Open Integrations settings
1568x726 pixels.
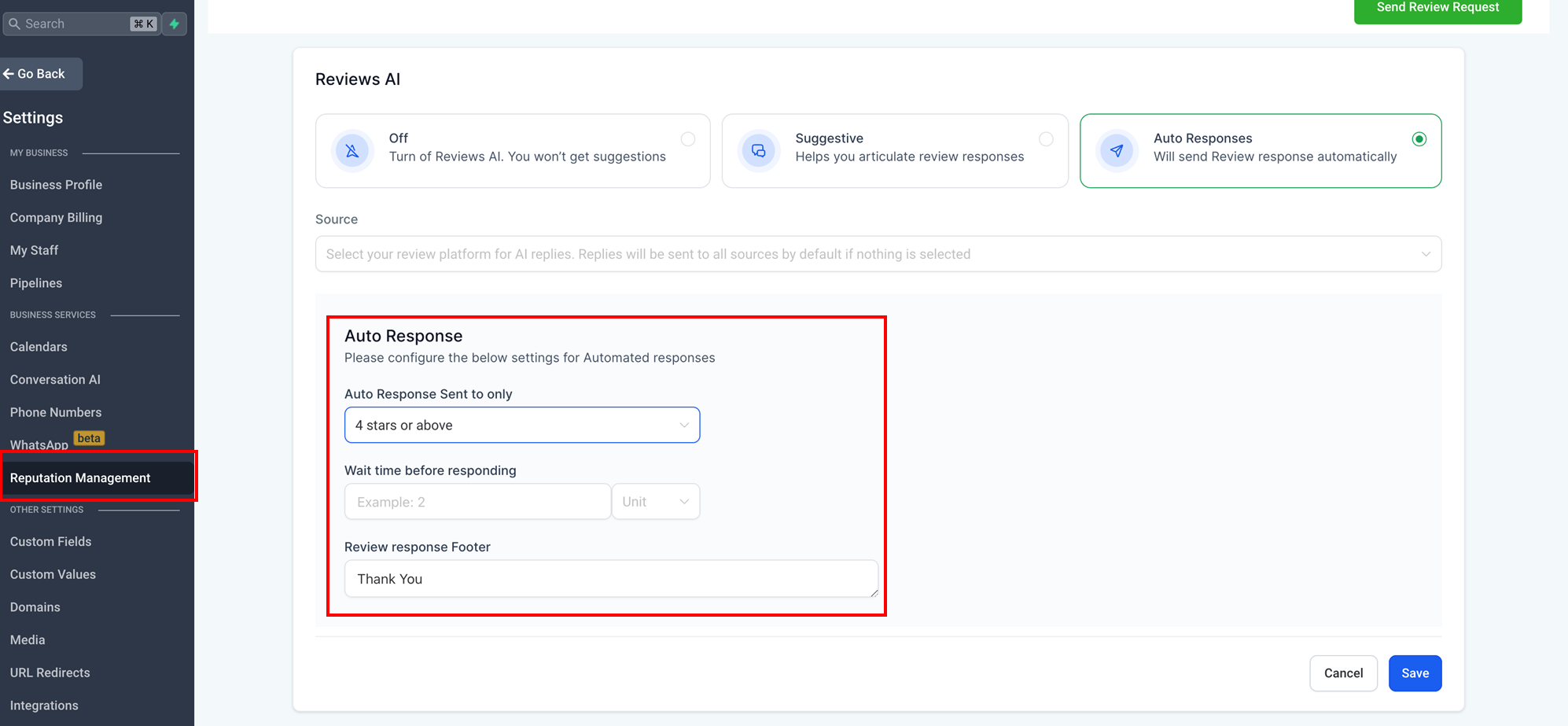click(44, 706)
